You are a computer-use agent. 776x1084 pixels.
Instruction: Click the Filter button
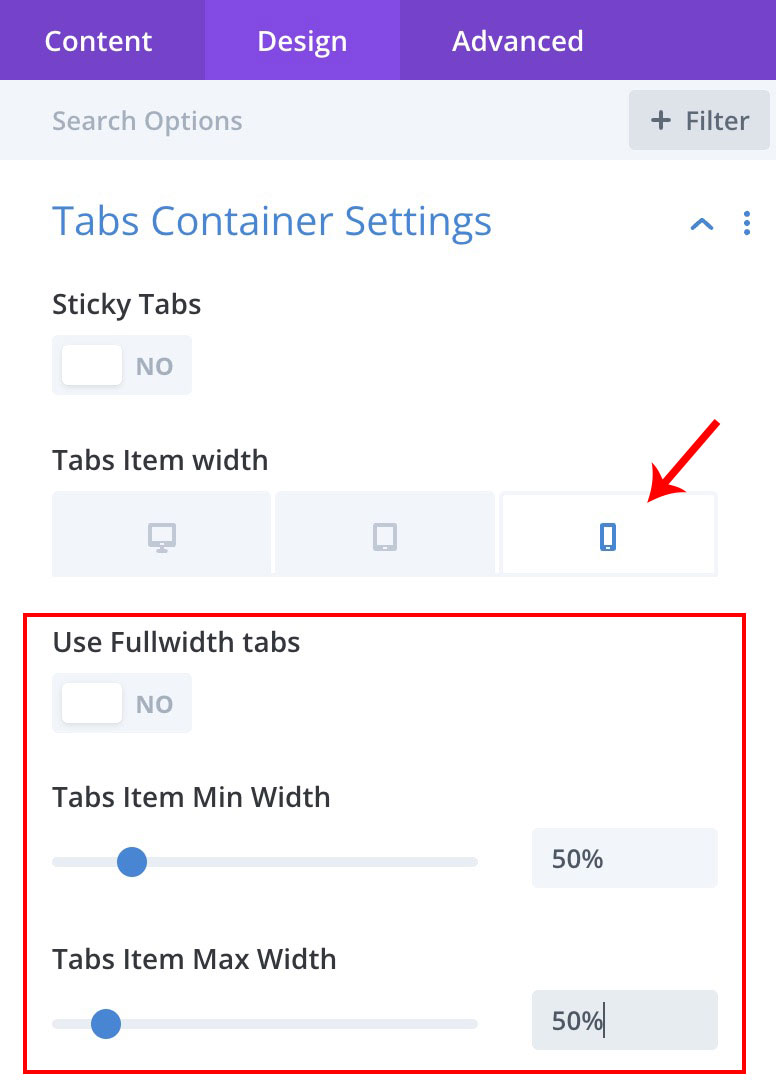point(699,120)
